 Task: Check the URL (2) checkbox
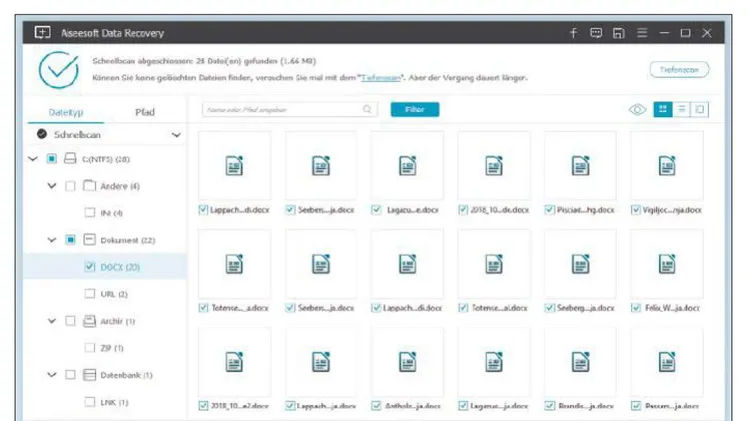(90, 293)
